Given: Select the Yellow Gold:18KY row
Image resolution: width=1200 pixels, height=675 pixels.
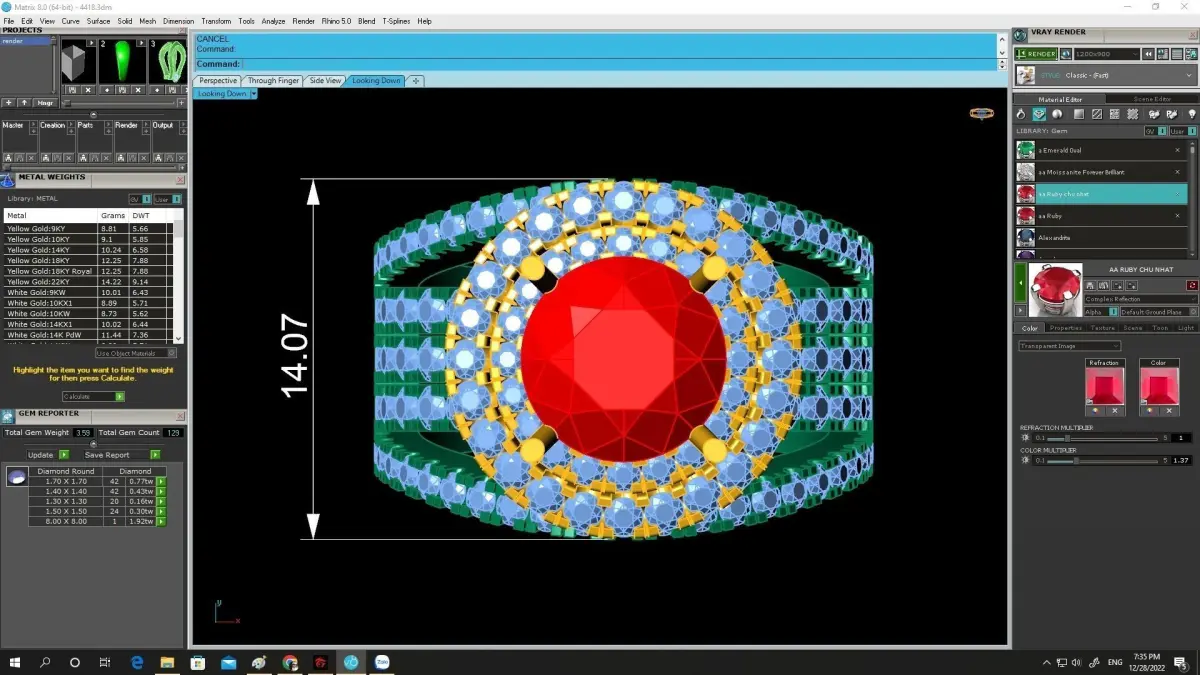Looking at the screenshot, I should click(x=89, y=260).
